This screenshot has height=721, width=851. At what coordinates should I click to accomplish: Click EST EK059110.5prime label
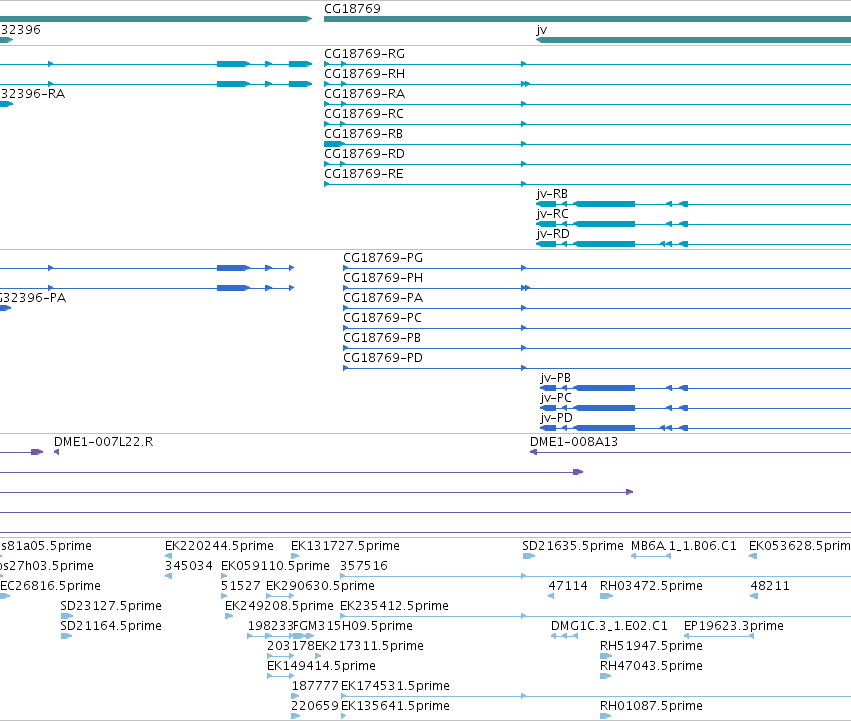click(275, 566)
